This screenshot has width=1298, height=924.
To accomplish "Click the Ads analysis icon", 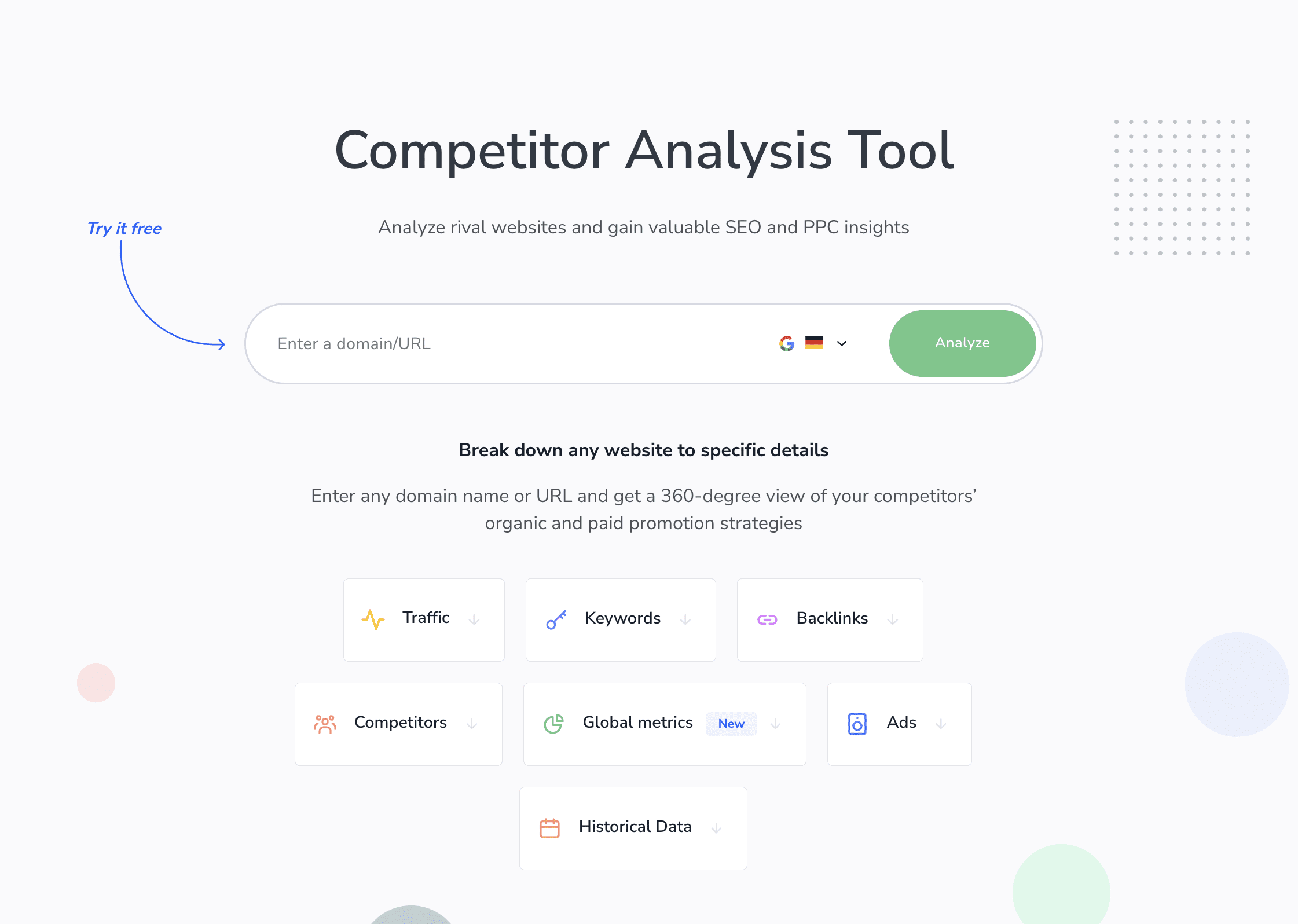I will [857, 723].
